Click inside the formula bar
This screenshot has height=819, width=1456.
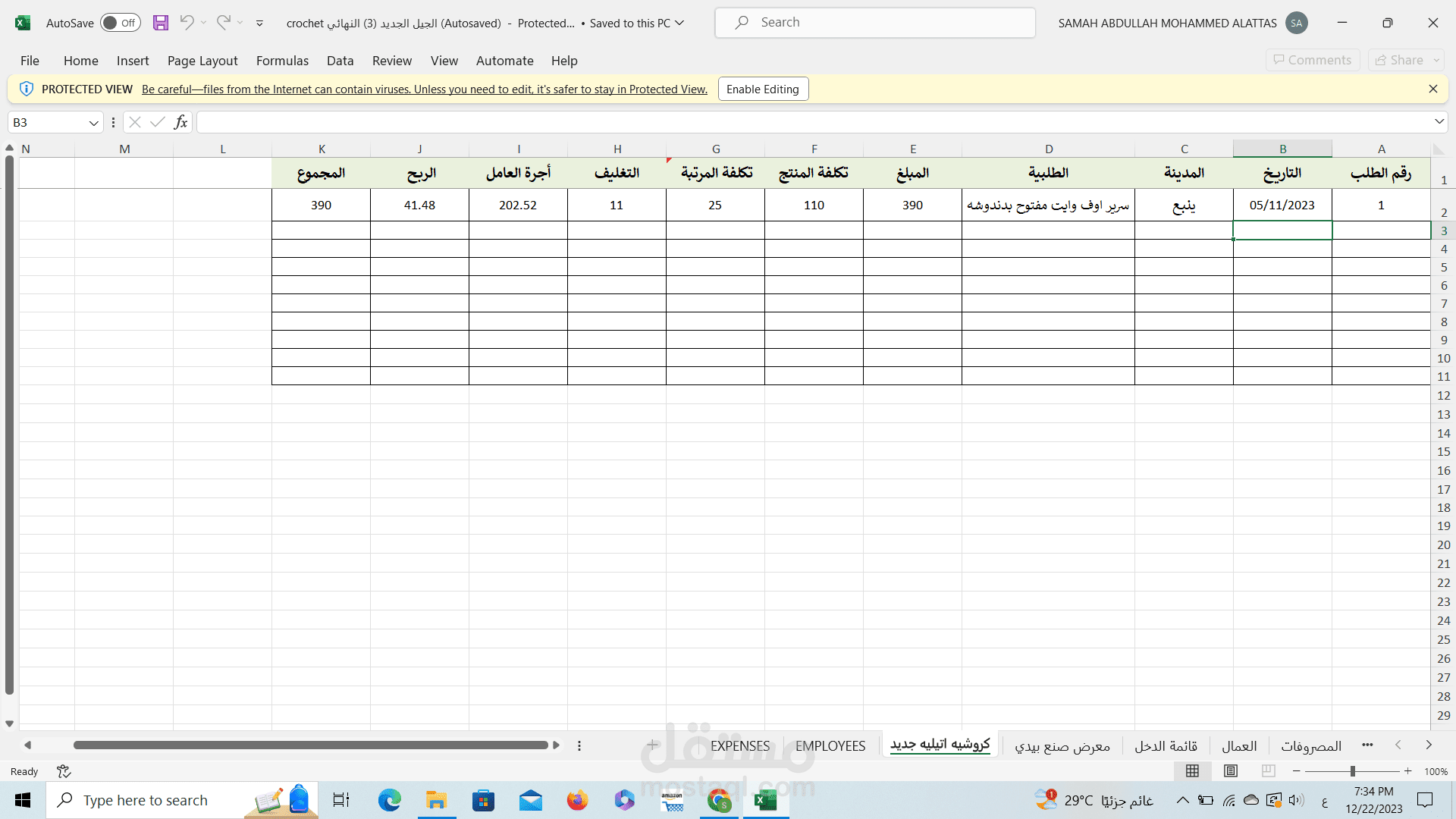(814, 122)
